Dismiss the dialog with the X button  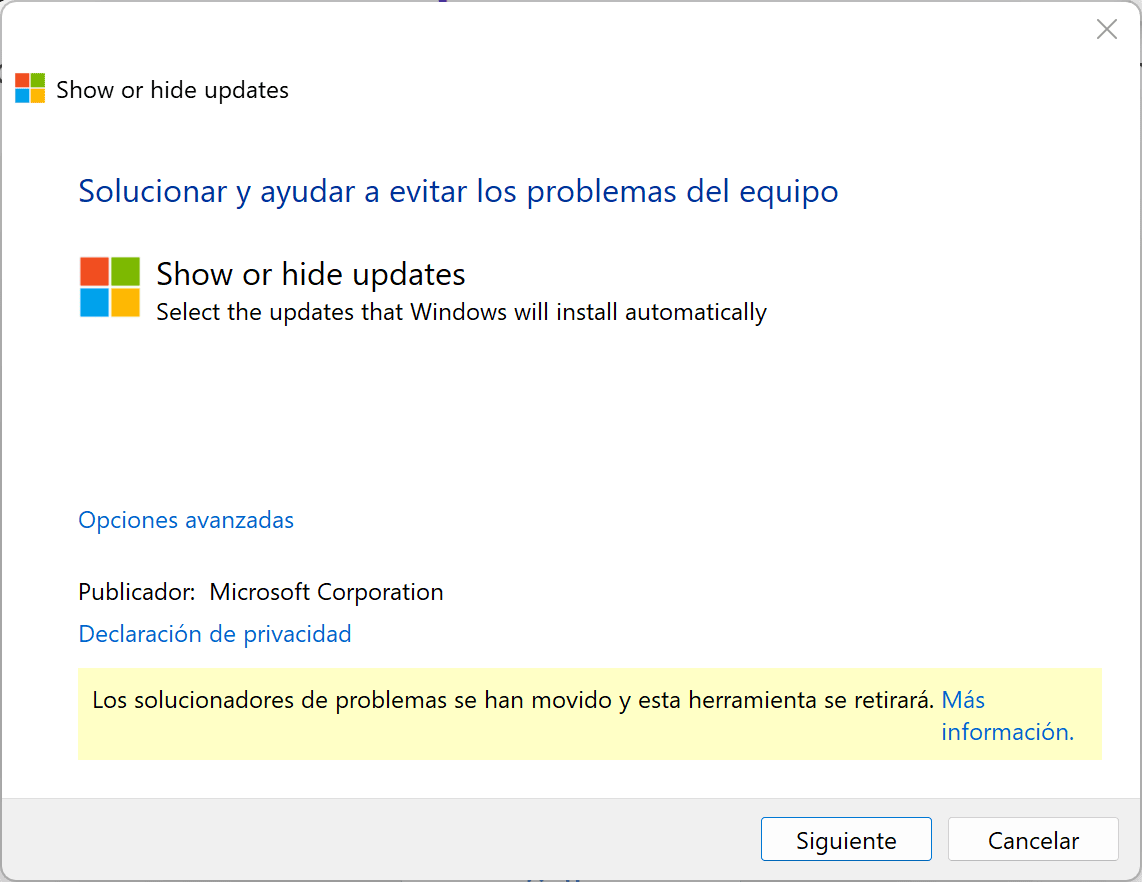pos(1106,29)
